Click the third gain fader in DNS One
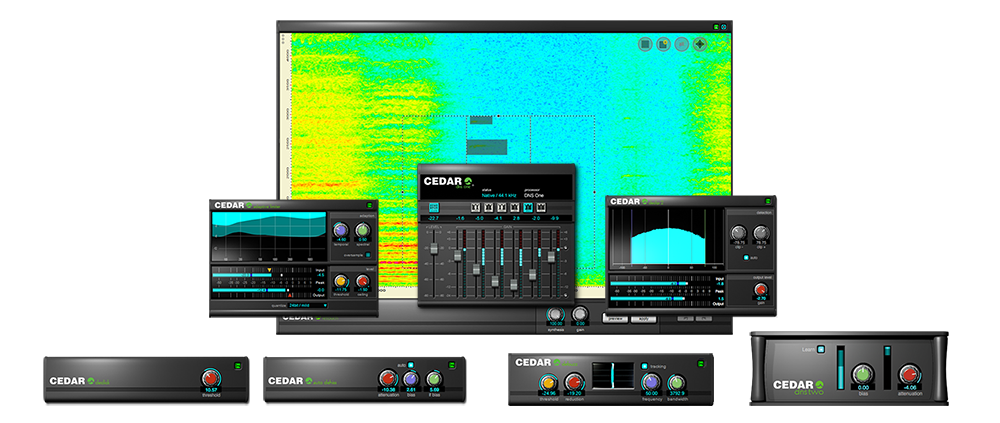This screenshot has height=423, width=1000. click(x=495, y=281)
